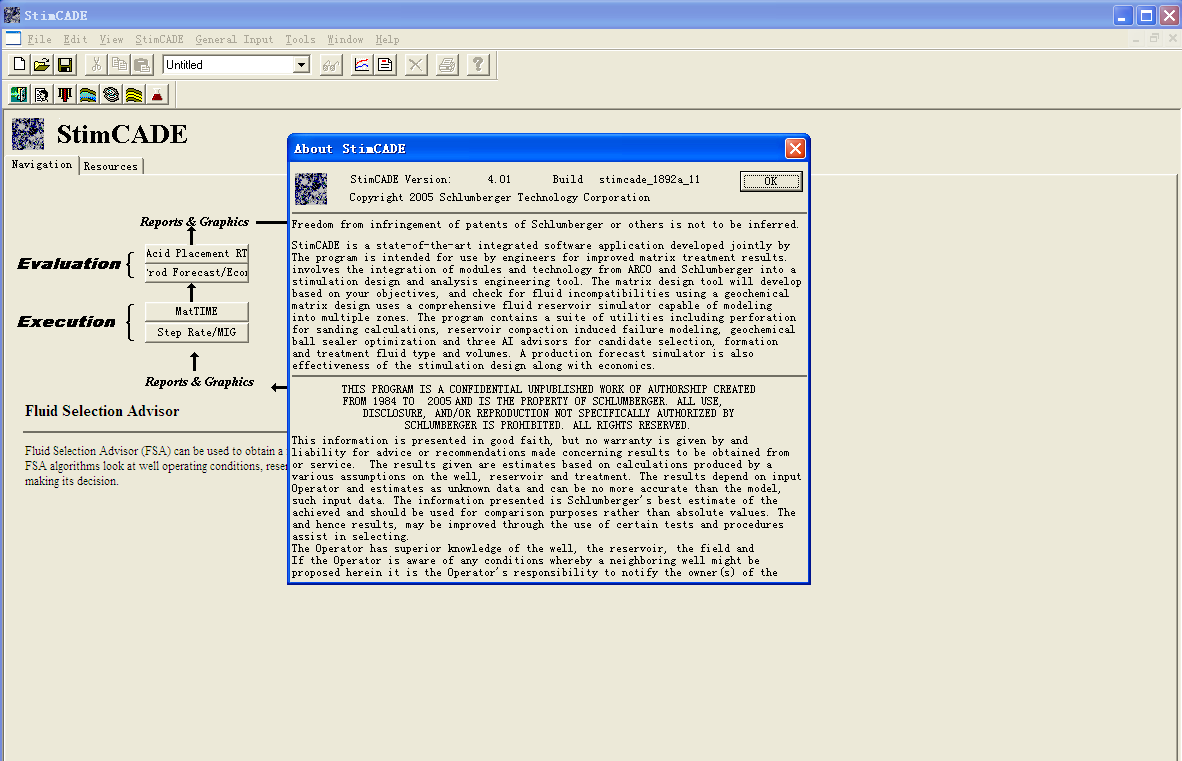Open the Tools menu

300,39
